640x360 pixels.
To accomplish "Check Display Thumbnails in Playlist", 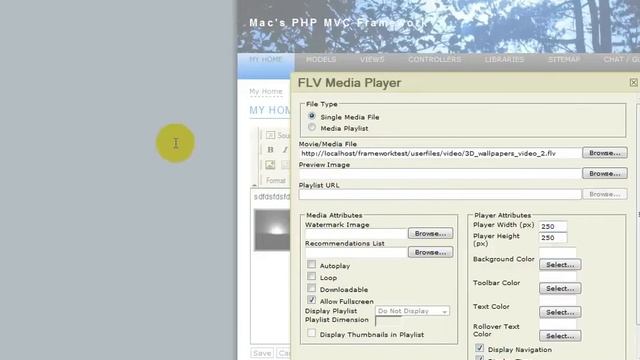I will pyautogui.click(x=311, y=333).
